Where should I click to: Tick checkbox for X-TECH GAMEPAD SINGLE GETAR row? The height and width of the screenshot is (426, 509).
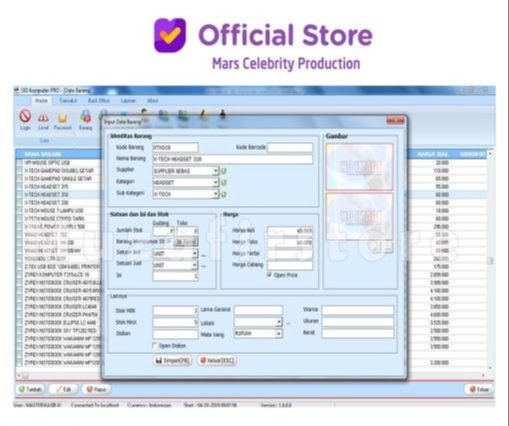[x=19, y=179]
